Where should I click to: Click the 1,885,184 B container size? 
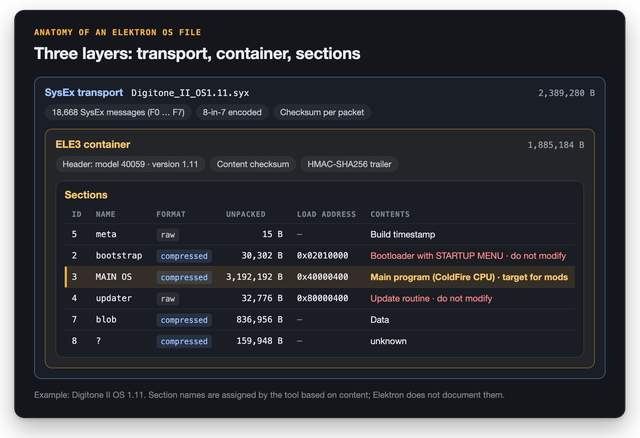click(x=556, y=145)
